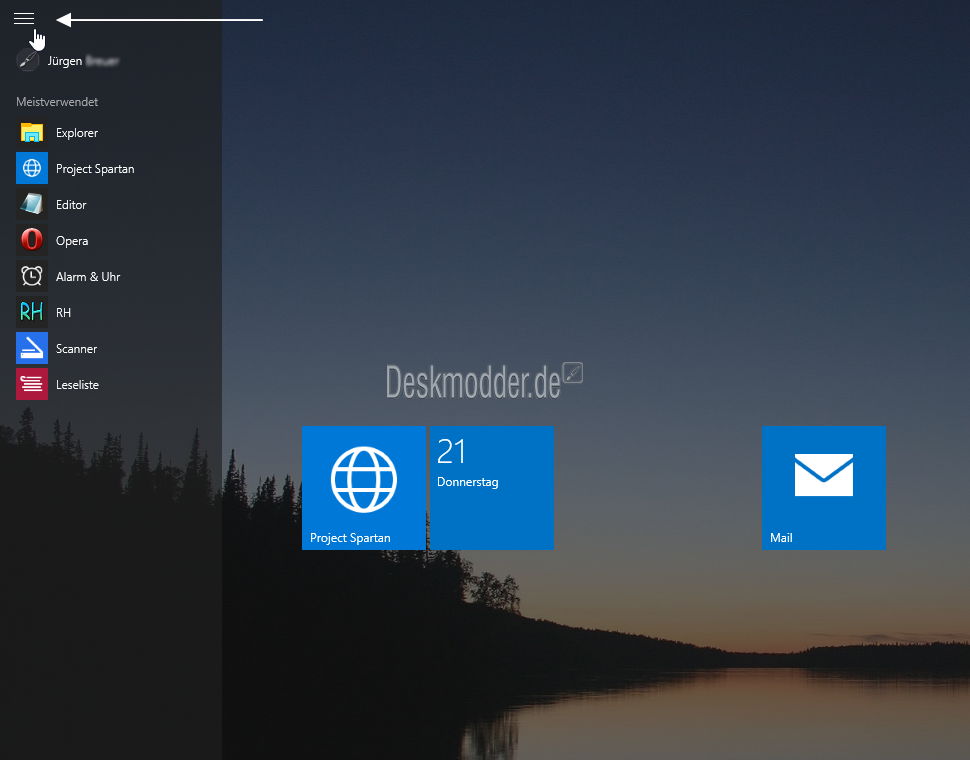The image size is (970, 760).
Task: Click the user avatar picture
Action: click(28, 61)
